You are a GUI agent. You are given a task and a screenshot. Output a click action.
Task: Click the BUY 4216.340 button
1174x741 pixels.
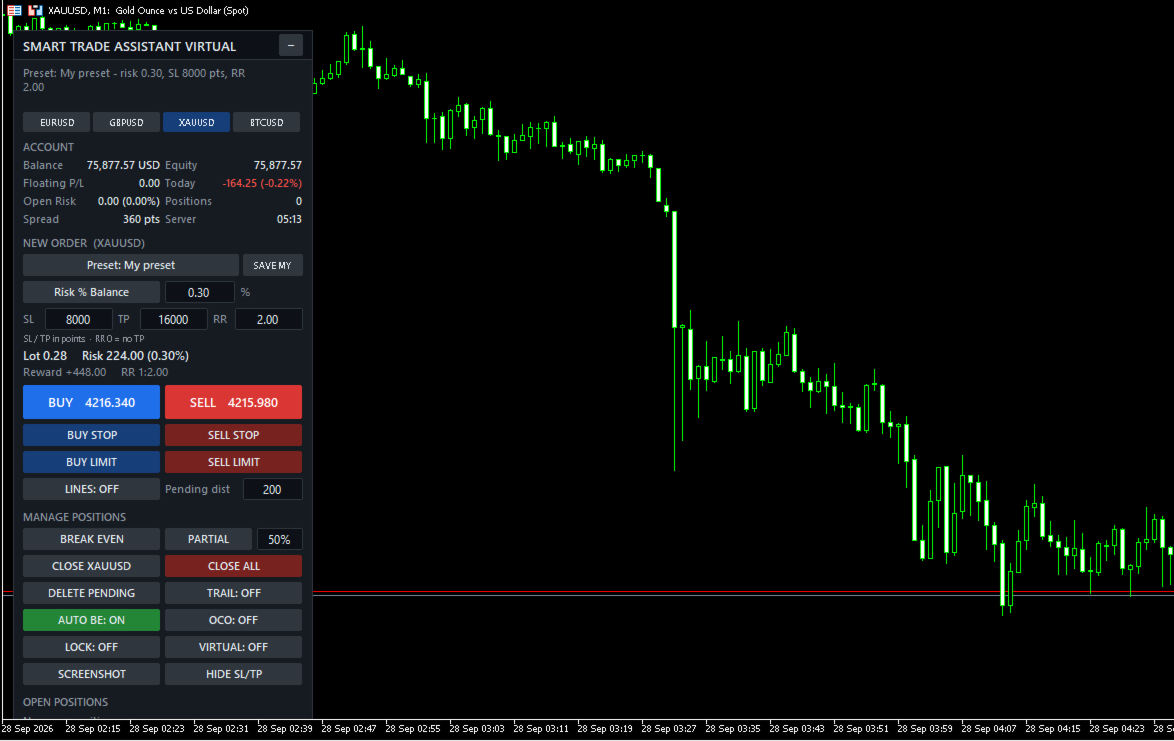point(91,402)
